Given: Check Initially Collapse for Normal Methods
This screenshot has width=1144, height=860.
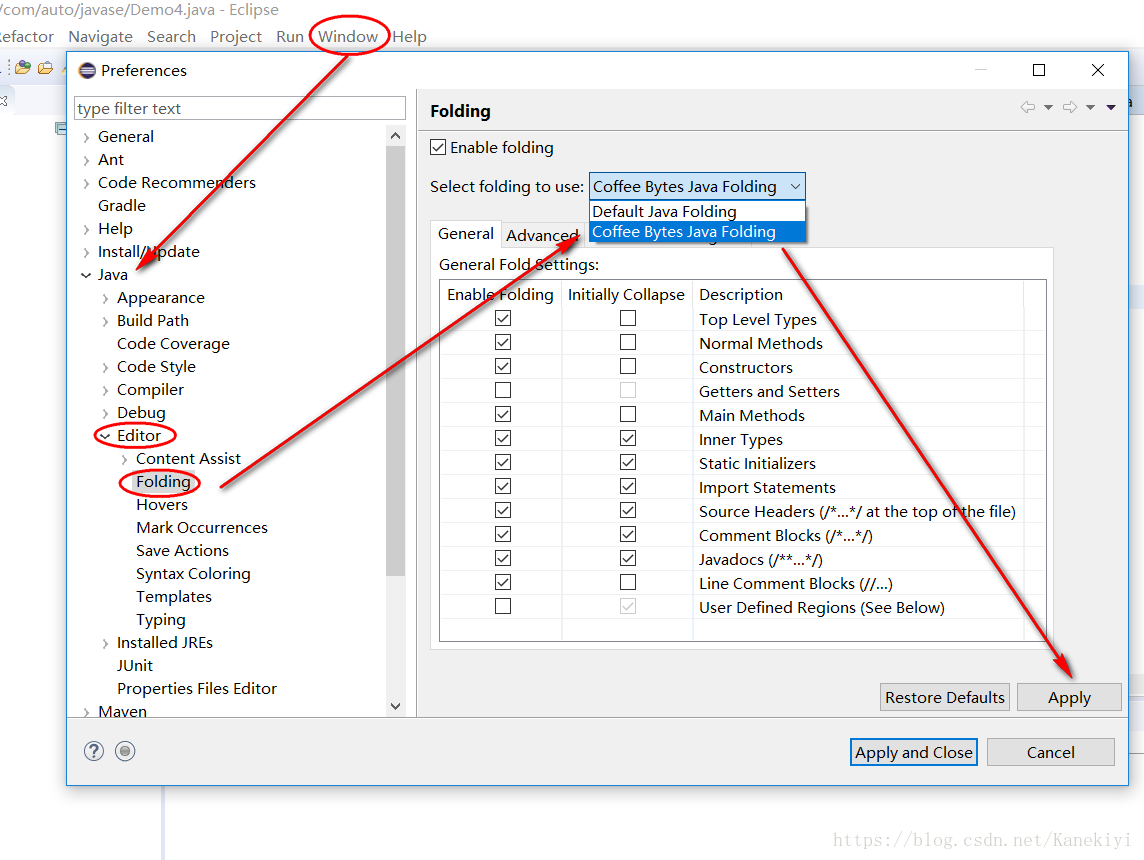Looking at the screenshot, I should tap(627, 342).
